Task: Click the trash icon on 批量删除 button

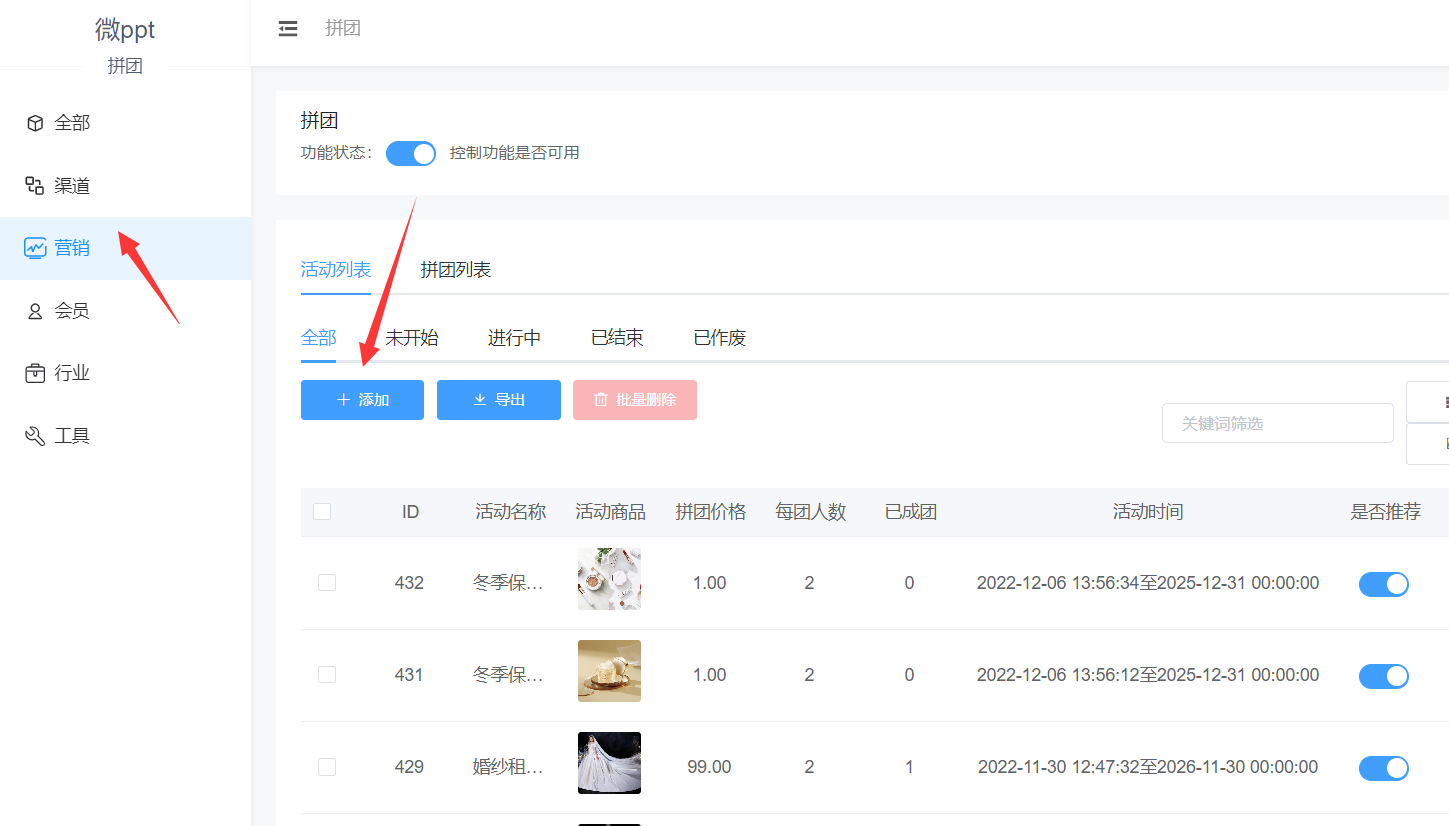Action: [x=601, y=400]
